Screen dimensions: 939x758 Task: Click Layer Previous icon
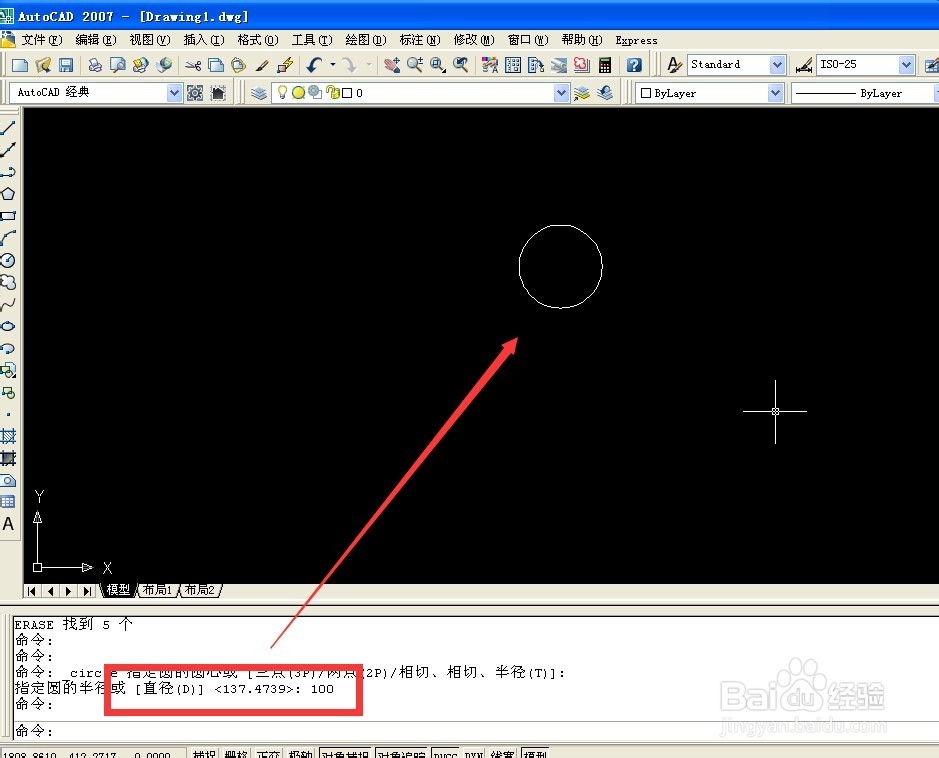click(x=605, y=93)
